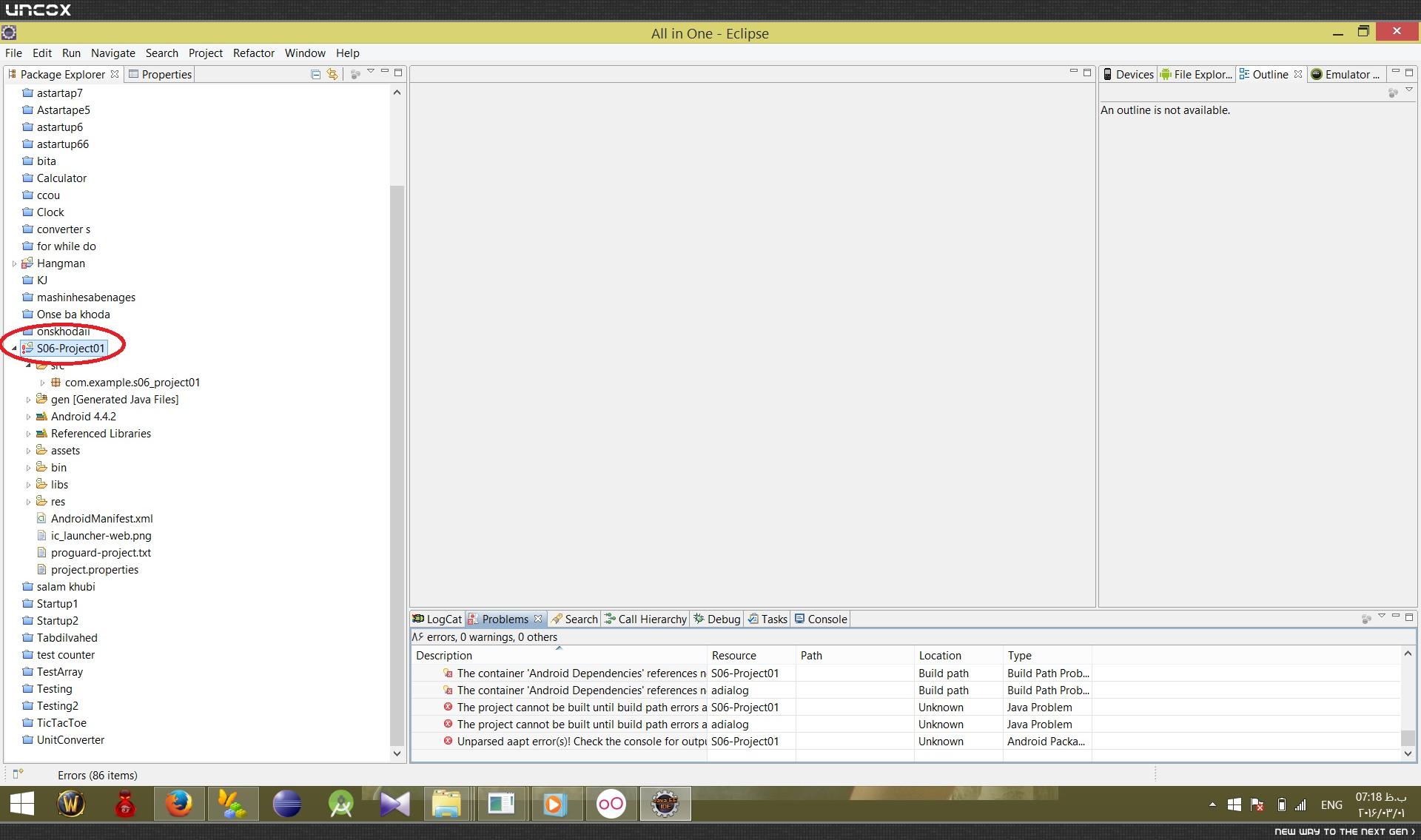
Task: Open the Call Hierarchy tab
Action: [645, 619]
